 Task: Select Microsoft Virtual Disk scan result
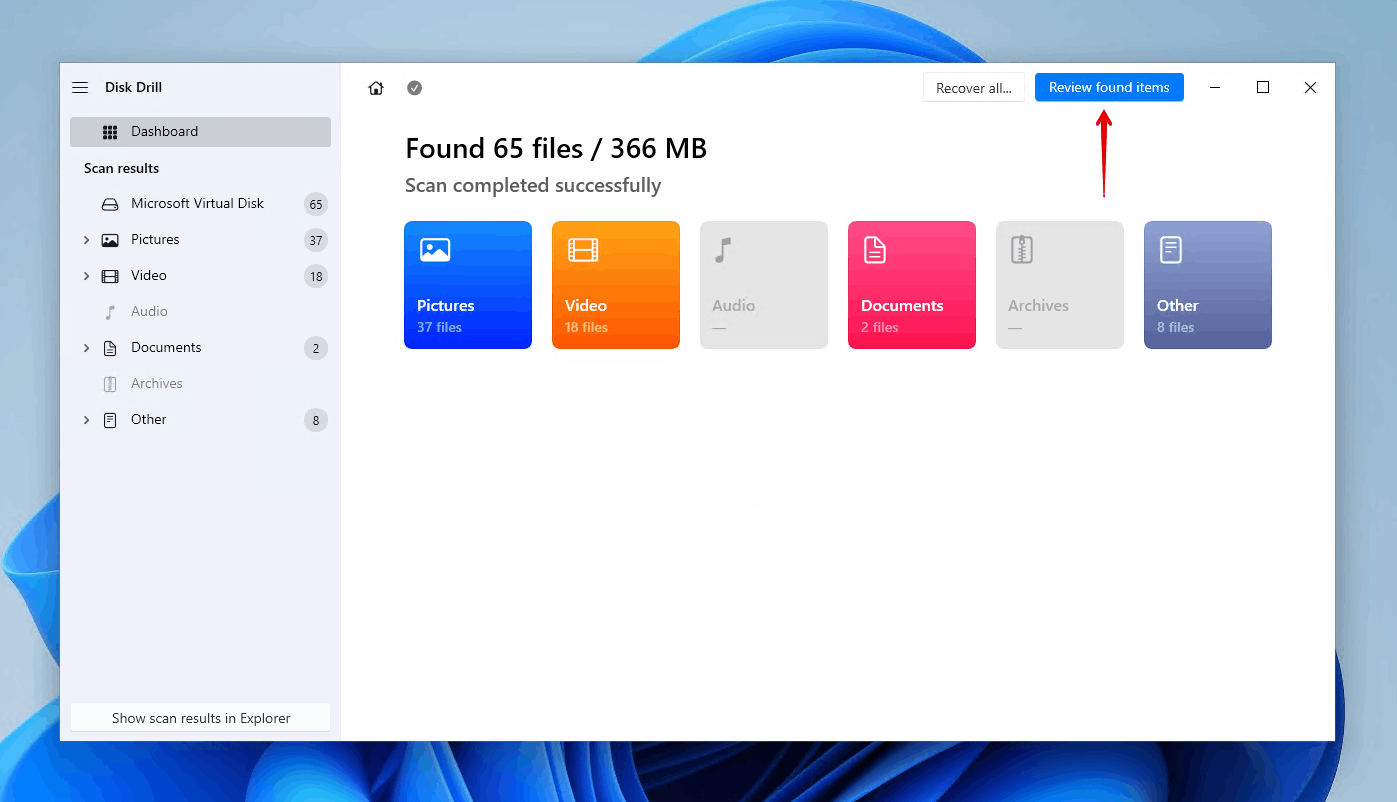click(197, 203)
